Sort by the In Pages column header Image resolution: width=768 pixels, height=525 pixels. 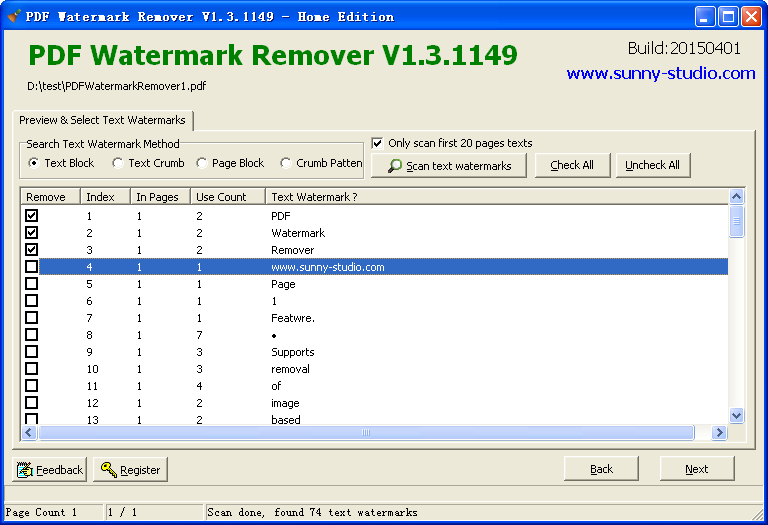pyautogui.click(x=160, y=196)
